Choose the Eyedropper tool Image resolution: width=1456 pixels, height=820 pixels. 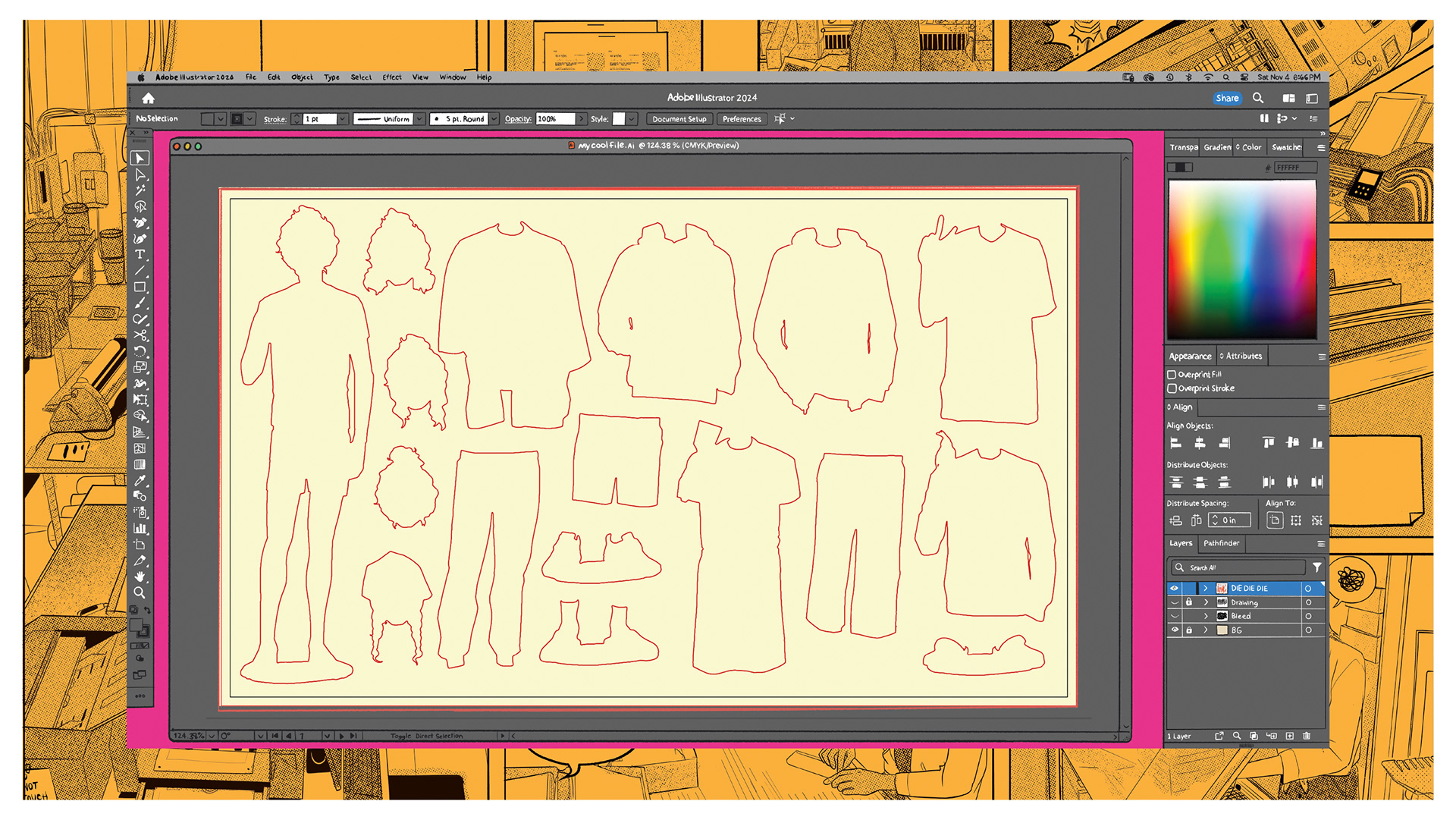pos(140,480)
